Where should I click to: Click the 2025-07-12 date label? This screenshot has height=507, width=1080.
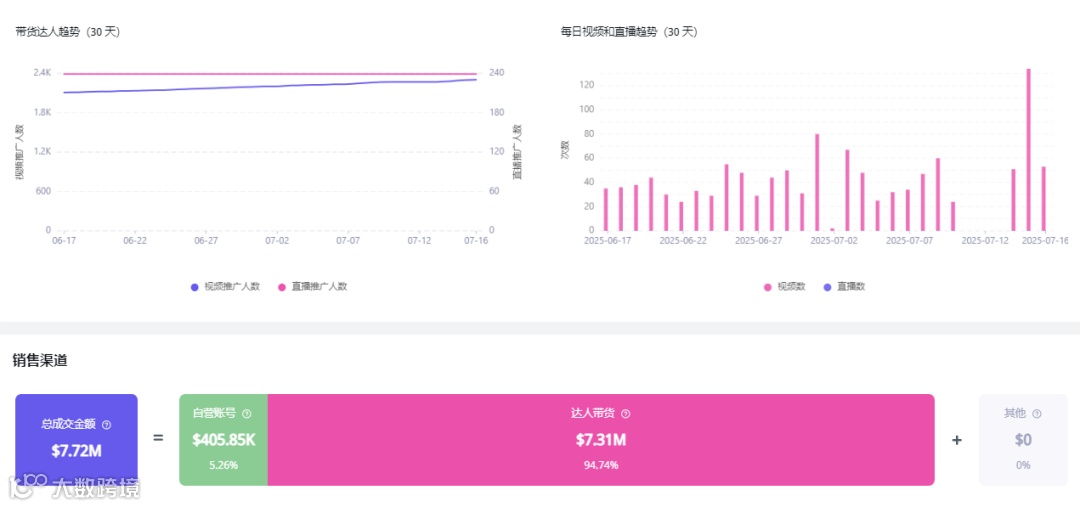[x=985, y=240]
